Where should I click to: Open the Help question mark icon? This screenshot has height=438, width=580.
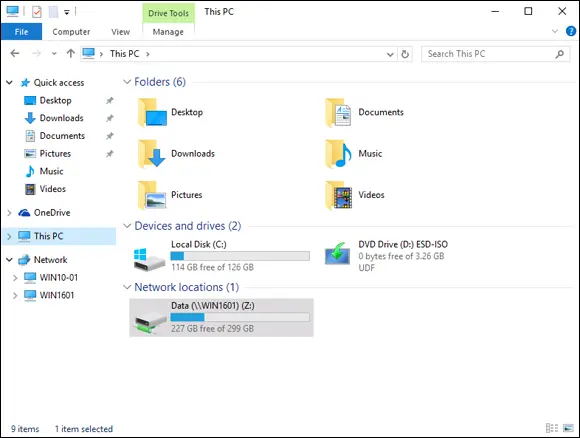pos(571,31)
